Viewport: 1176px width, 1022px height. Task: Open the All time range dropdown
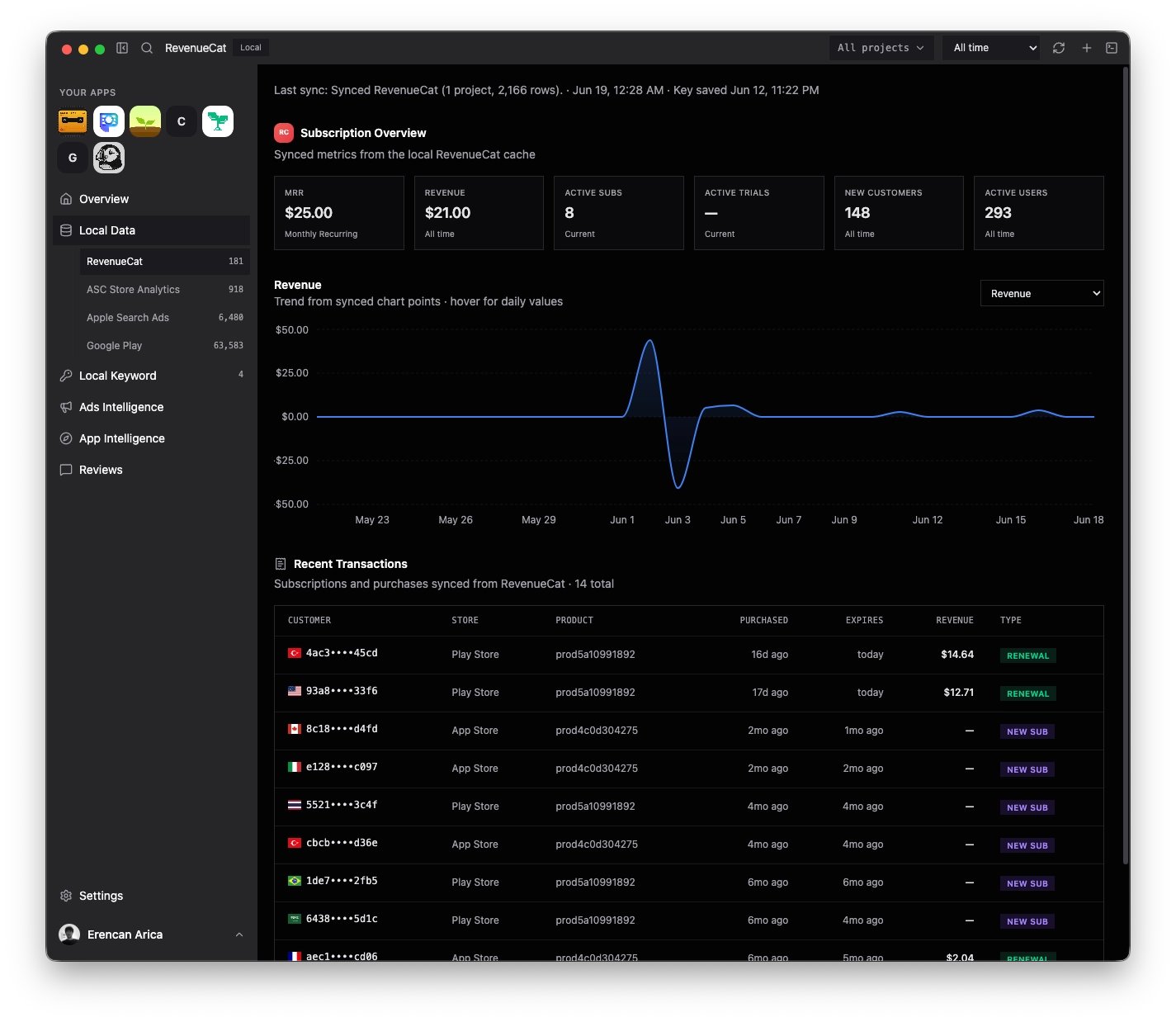point(991,48)
